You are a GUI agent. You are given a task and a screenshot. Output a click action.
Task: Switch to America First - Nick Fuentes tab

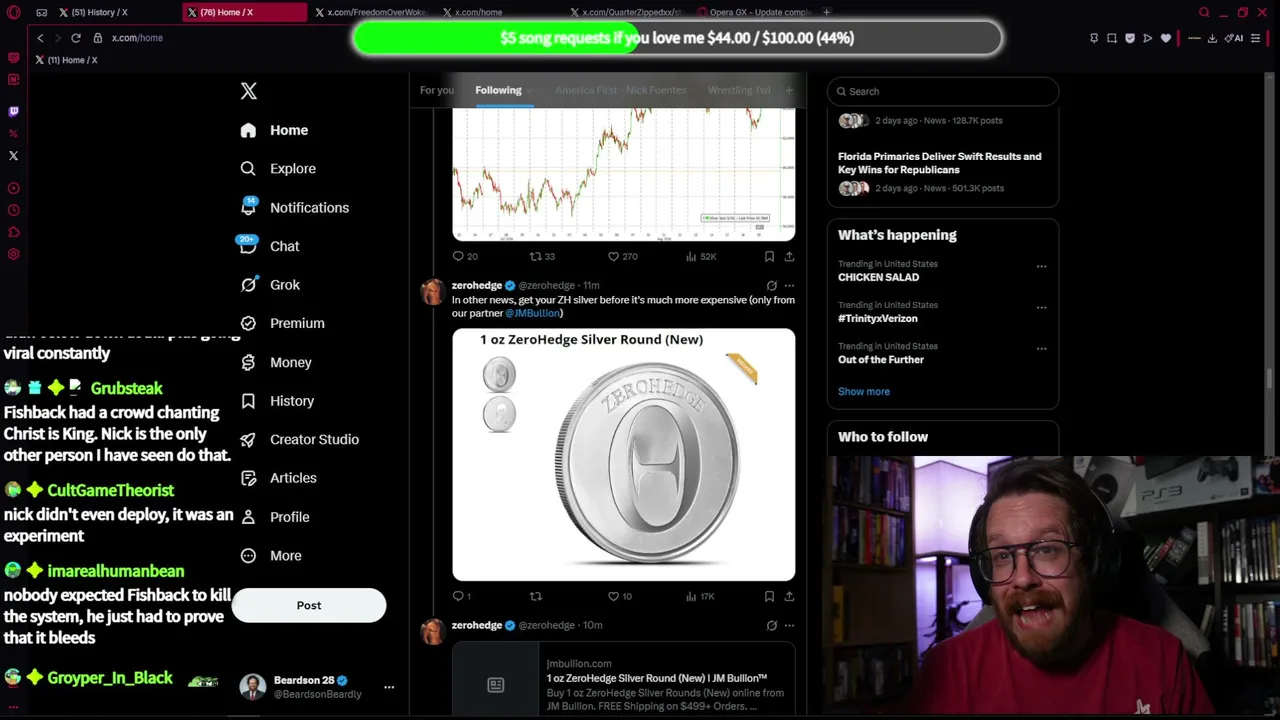tap(621, 90)
